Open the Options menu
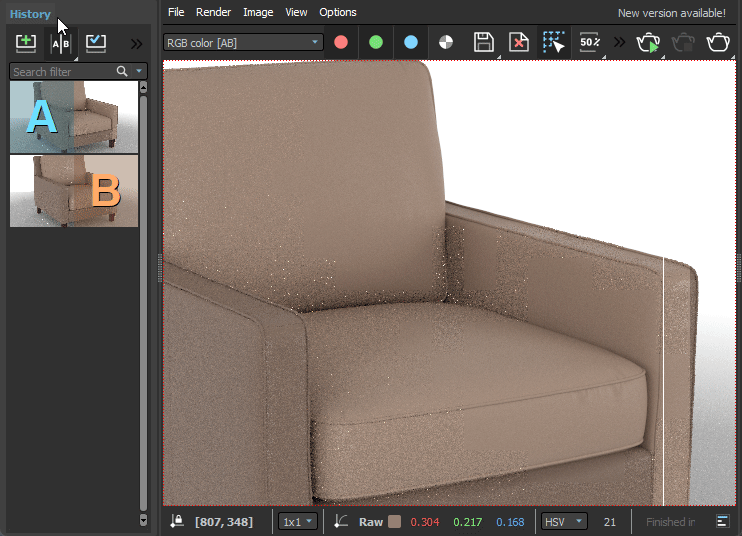This screenshot has height=536, width=742. 338,12
